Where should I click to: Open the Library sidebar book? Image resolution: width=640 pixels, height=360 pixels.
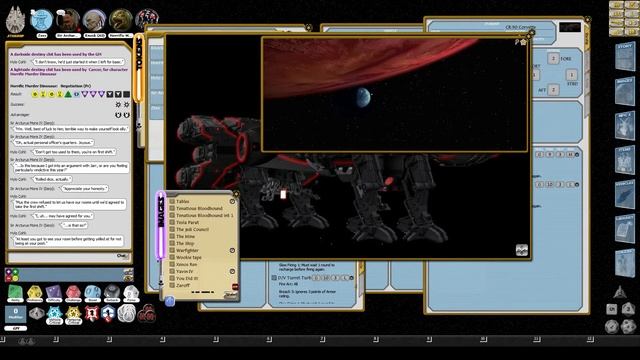pos(625,230)
